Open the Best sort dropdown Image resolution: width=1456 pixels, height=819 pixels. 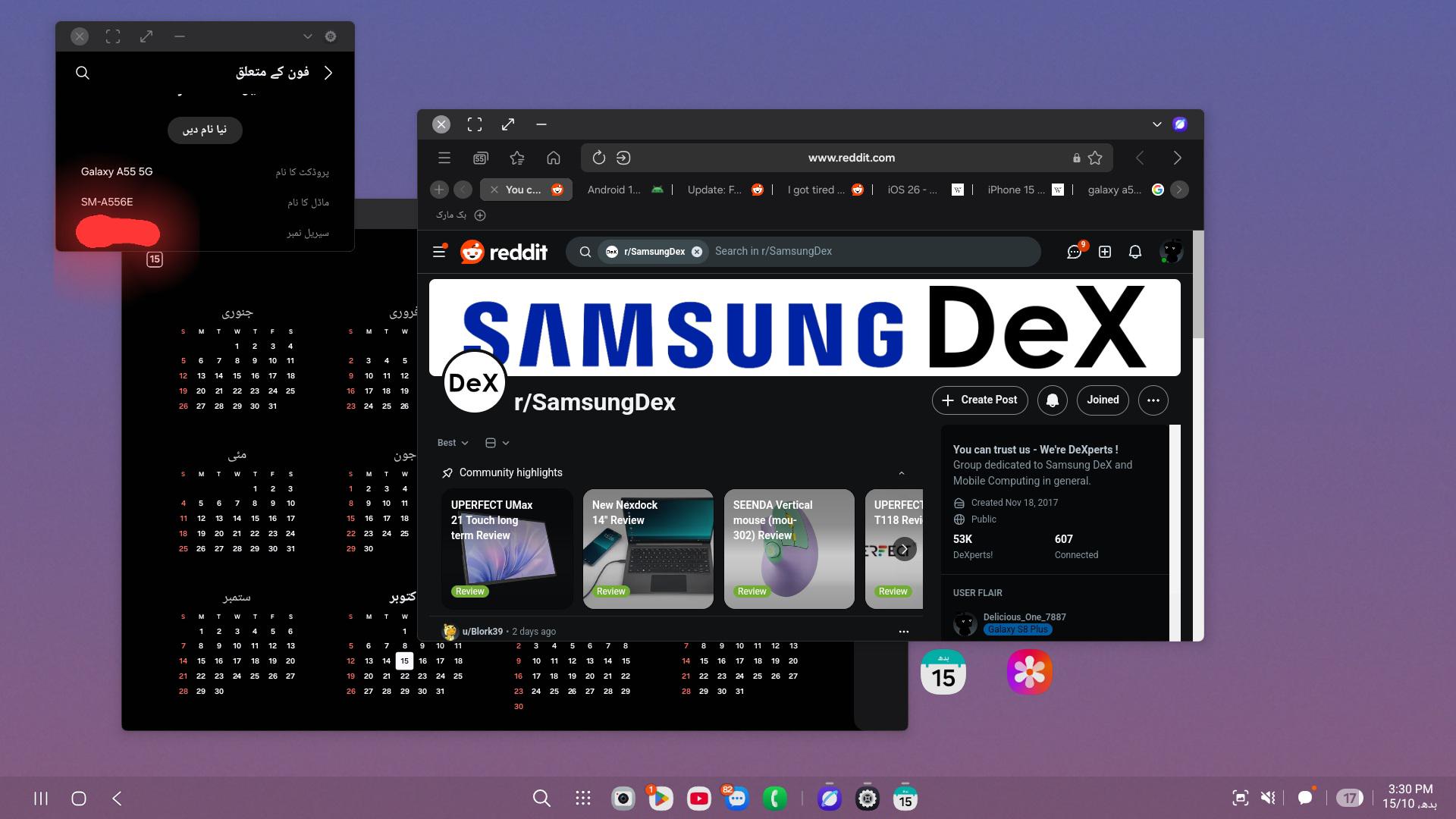453,443
